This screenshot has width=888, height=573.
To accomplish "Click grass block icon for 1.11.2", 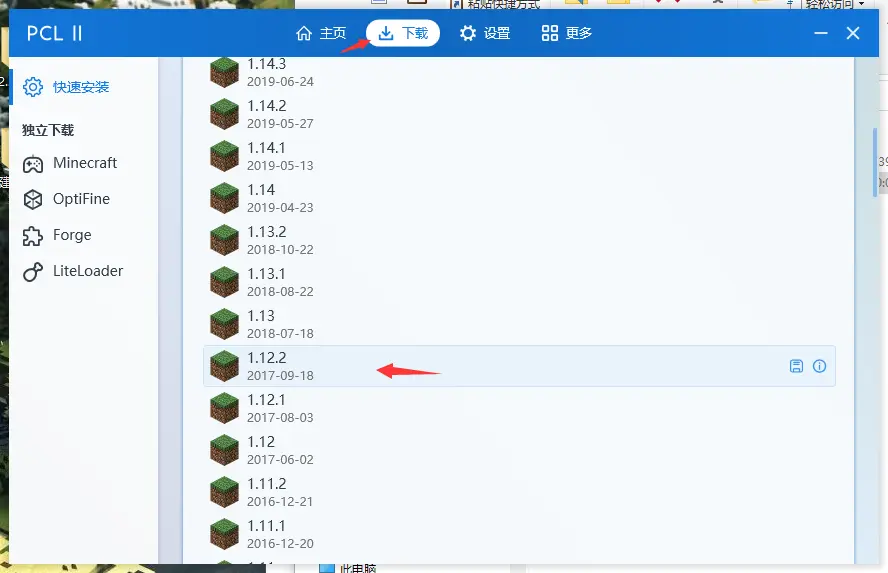I will (x=224, y=492).
